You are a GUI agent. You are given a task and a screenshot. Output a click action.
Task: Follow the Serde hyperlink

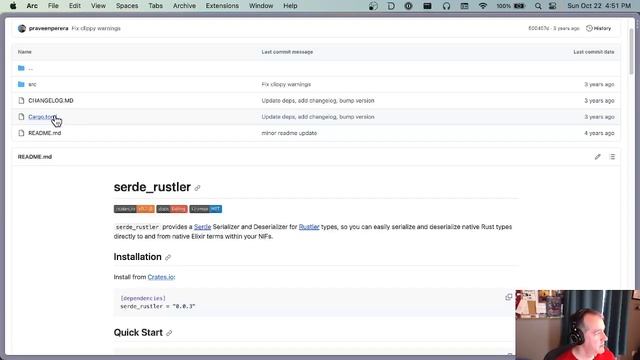click(202, 227)
